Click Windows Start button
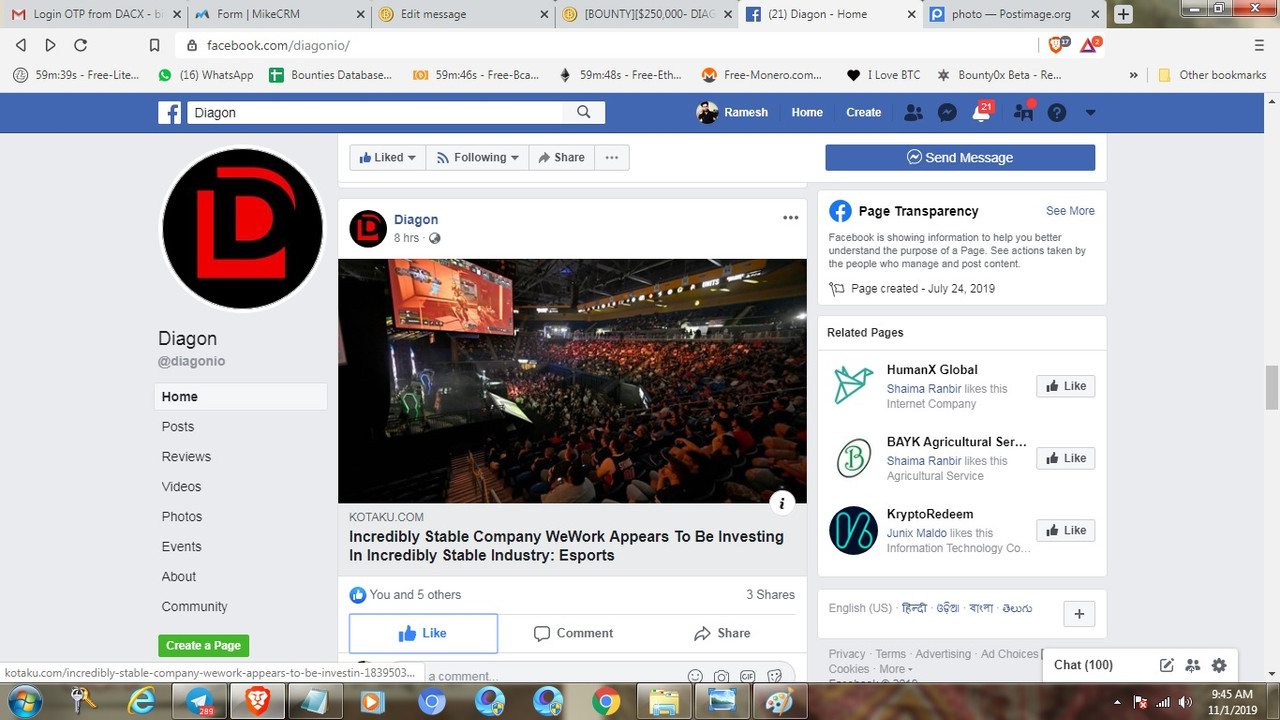Viewport: 1280px width, 720px height. (x=24, y=700)
